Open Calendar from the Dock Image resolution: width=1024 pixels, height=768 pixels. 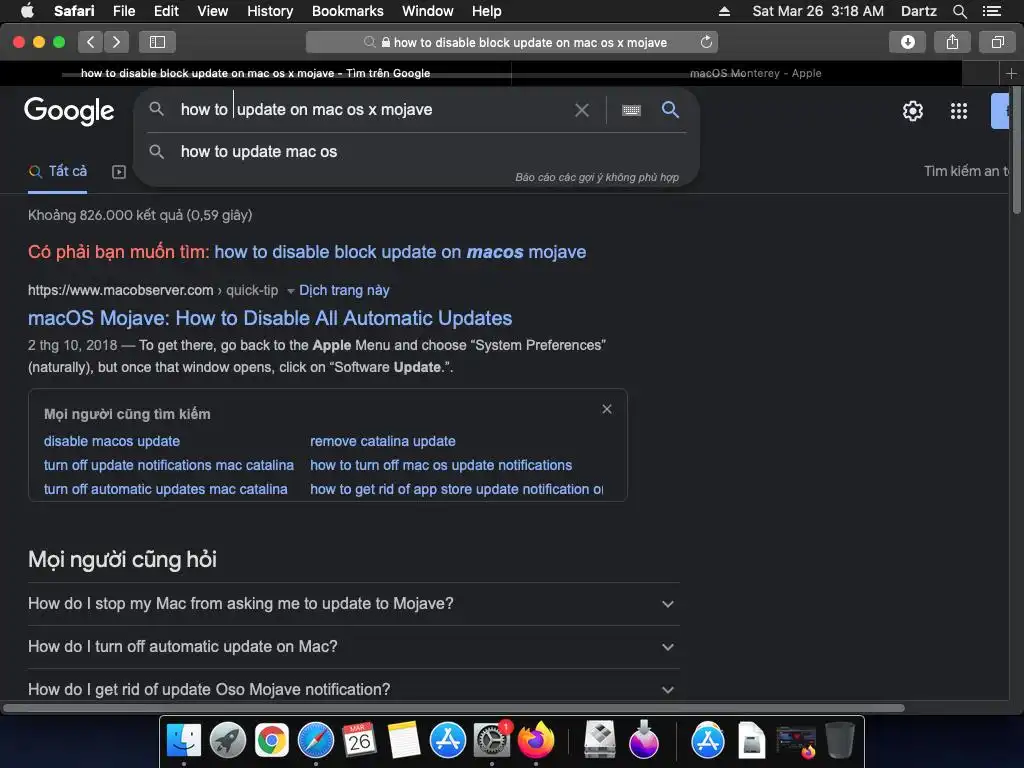pyautogui.click(x=359, y=741)
